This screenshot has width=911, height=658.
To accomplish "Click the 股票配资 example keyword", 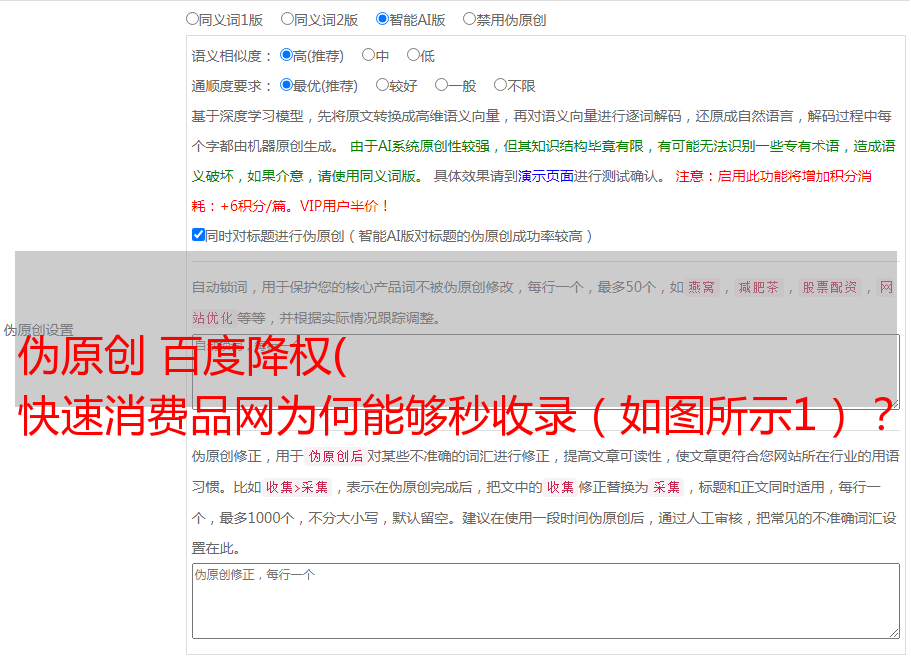I will [830, 287].
